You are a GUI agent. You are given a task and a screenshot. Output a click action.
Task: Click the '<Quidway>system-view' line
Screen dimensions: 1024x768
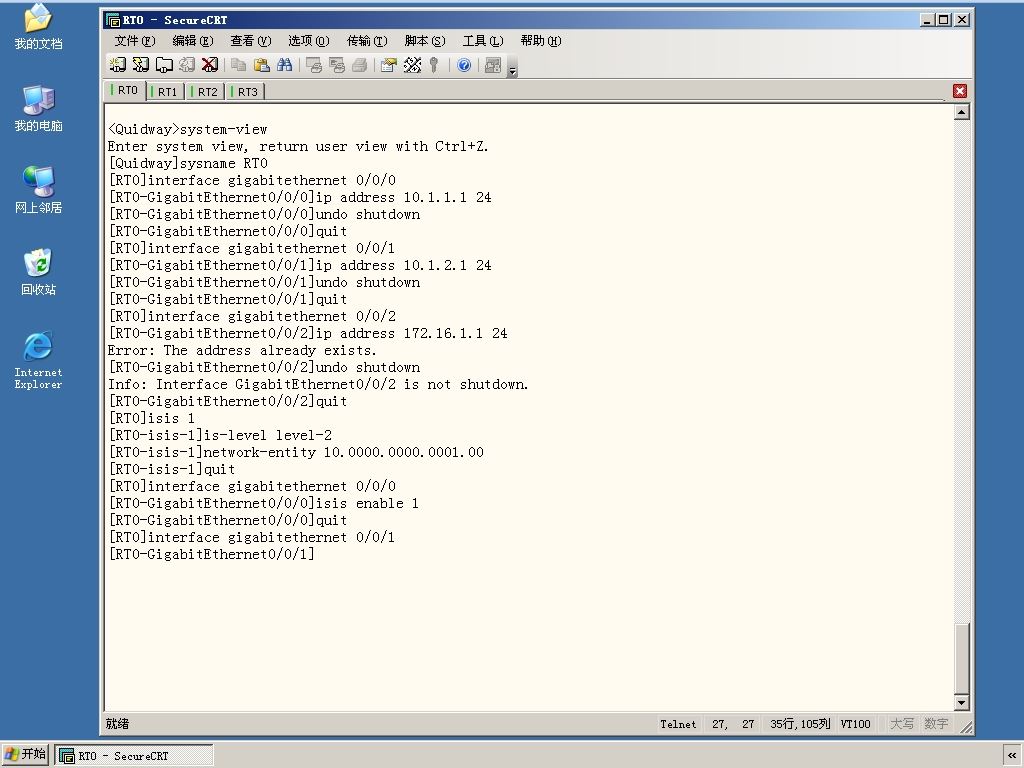[188, 129]
